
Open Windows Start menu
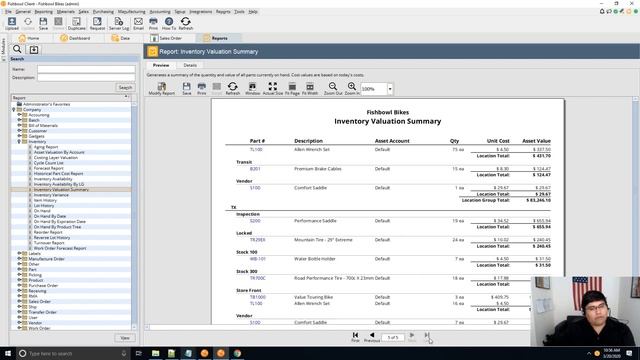click(x=8, y=353)
